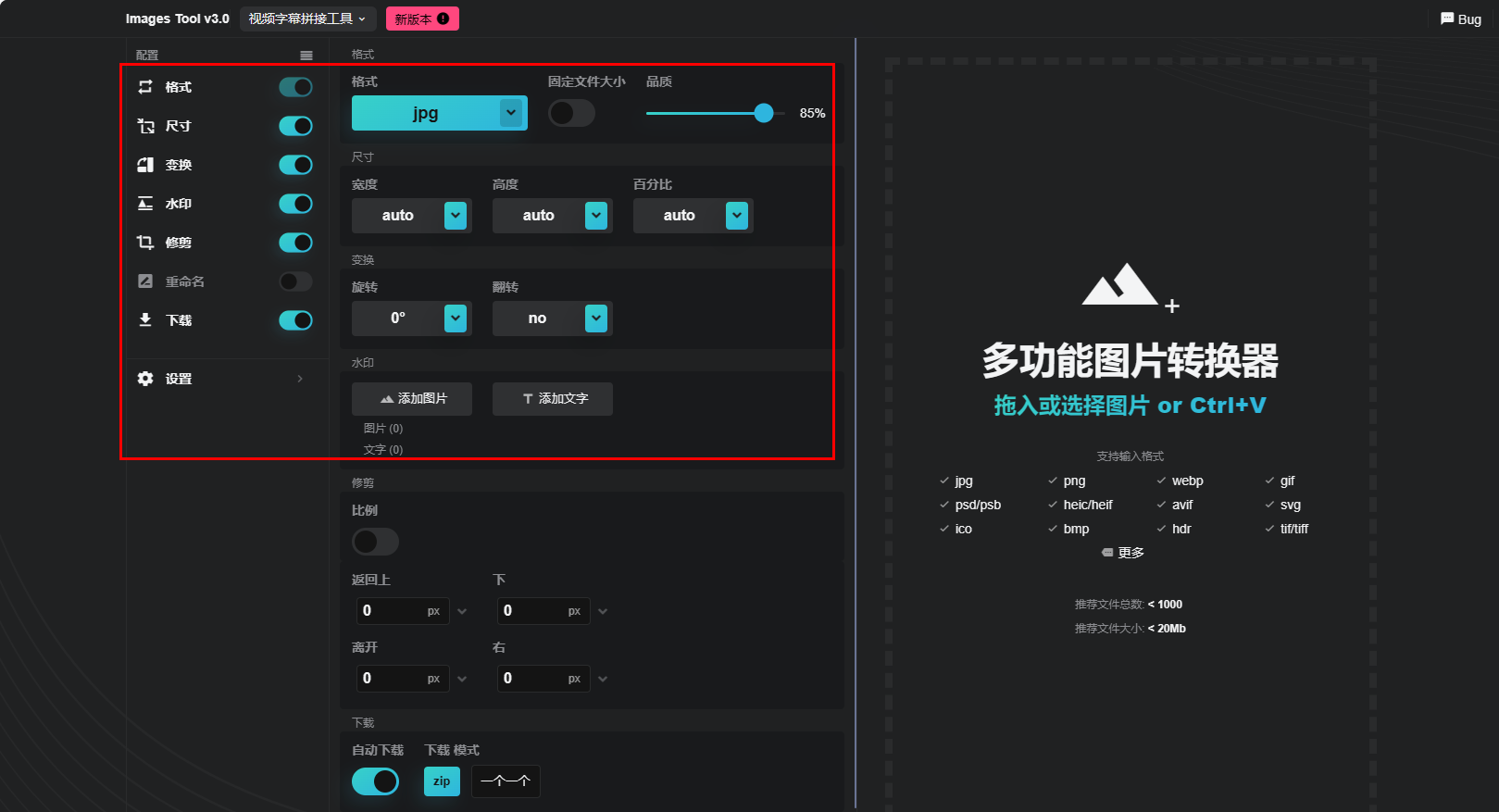Open the 下 px unit dropdown
1499x812 pixels.
(603, 611)
